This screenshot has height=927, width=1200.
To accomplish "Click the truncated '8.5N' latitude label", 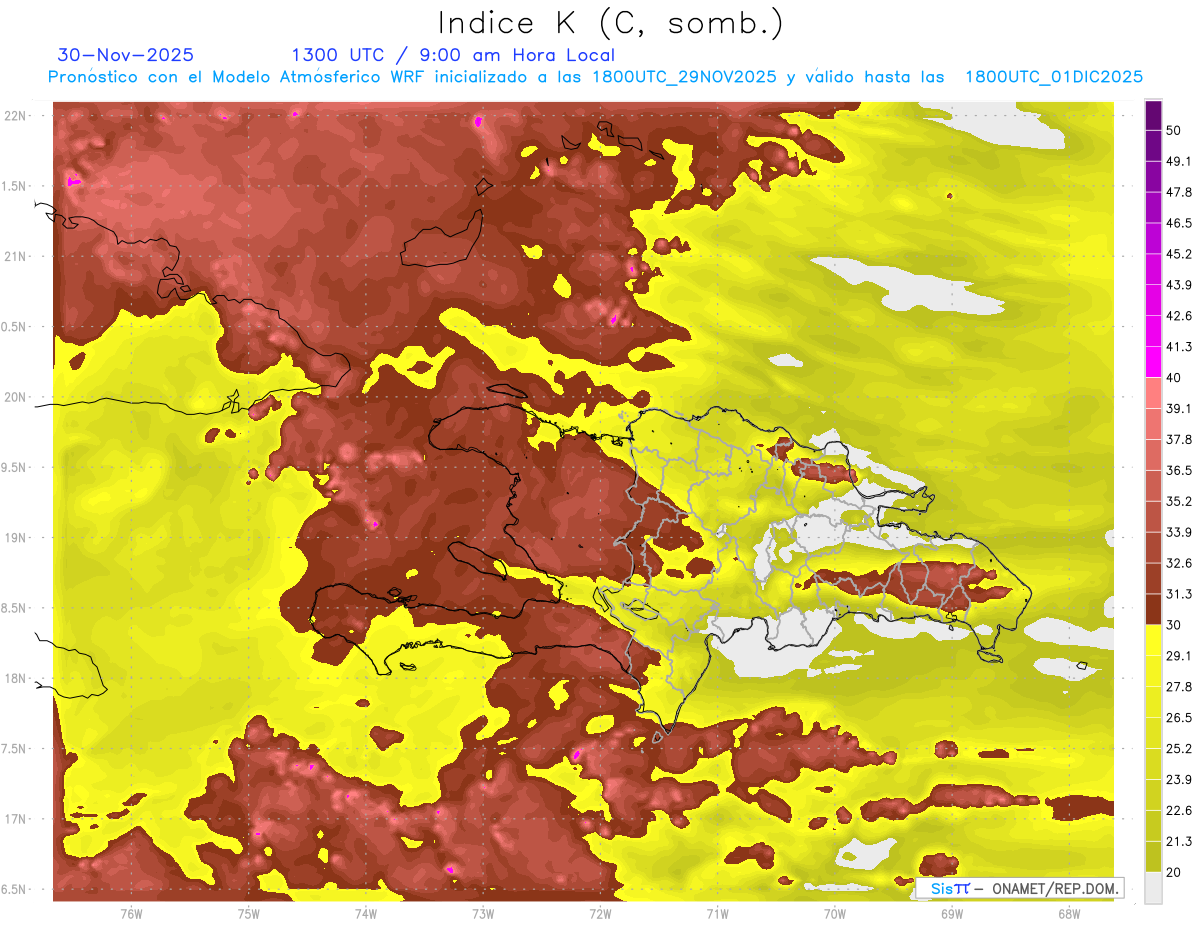I will 14,608.
